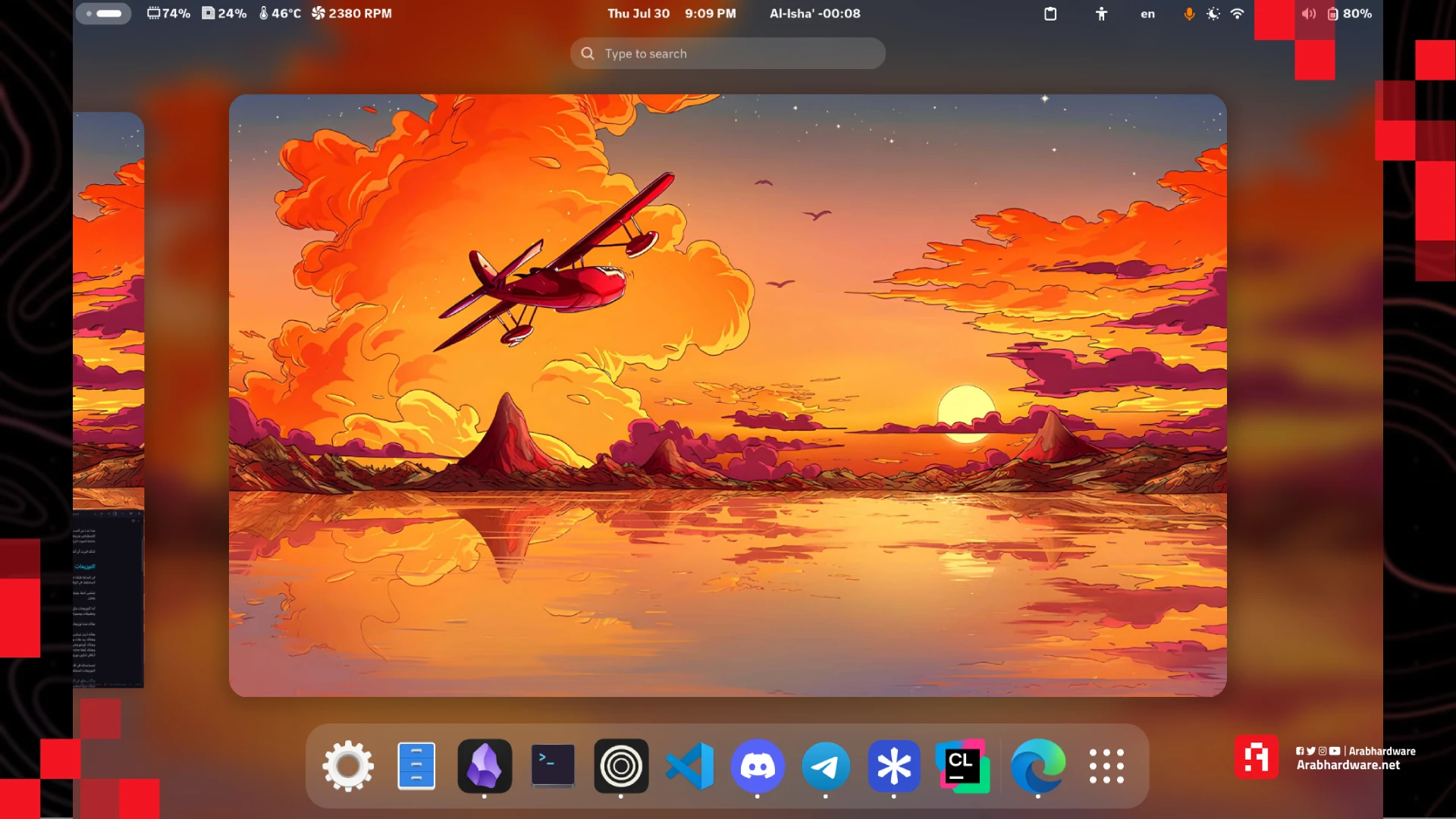Switch to Telegram in the dock
Viewport: 1456px width, 819px height.
pyautogui.click(x=826, y=766)
